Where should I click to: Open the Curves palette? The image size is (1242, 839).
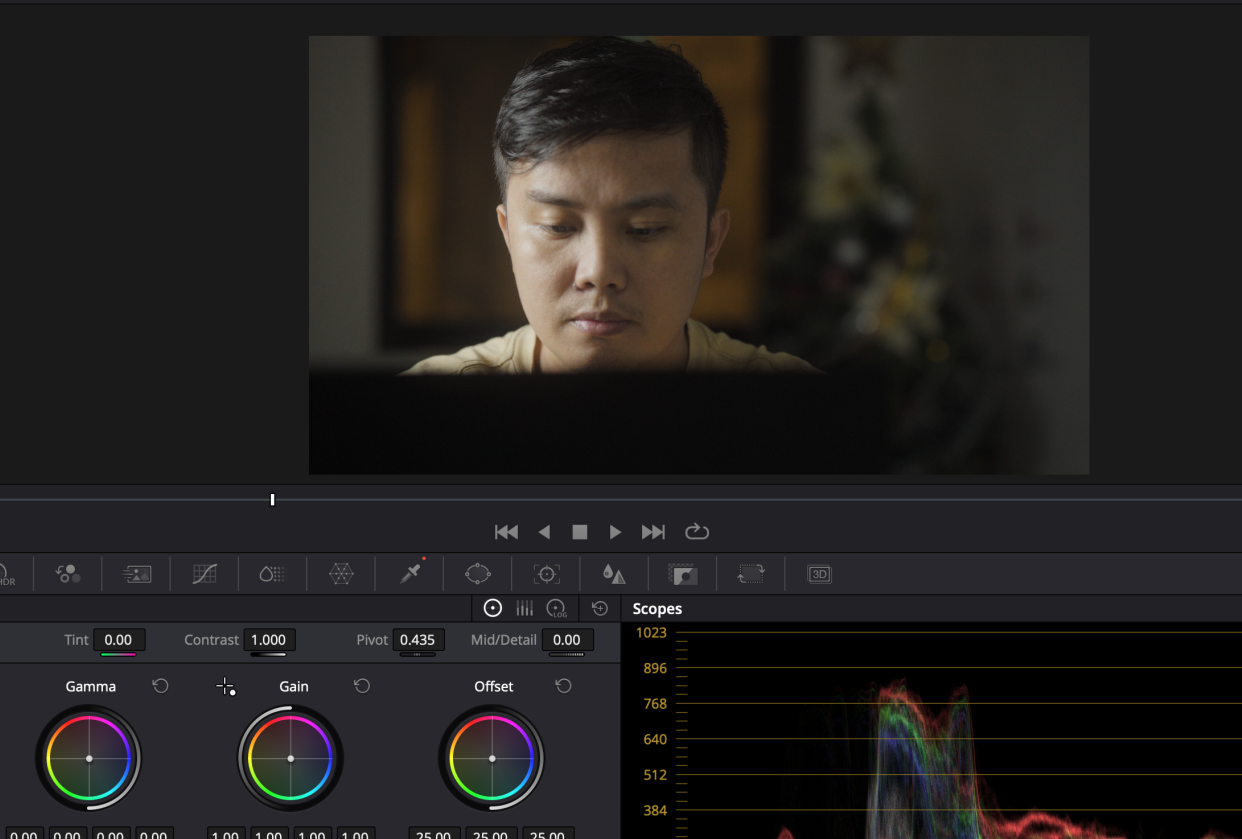pyautogui.click(x=204, y=574)
